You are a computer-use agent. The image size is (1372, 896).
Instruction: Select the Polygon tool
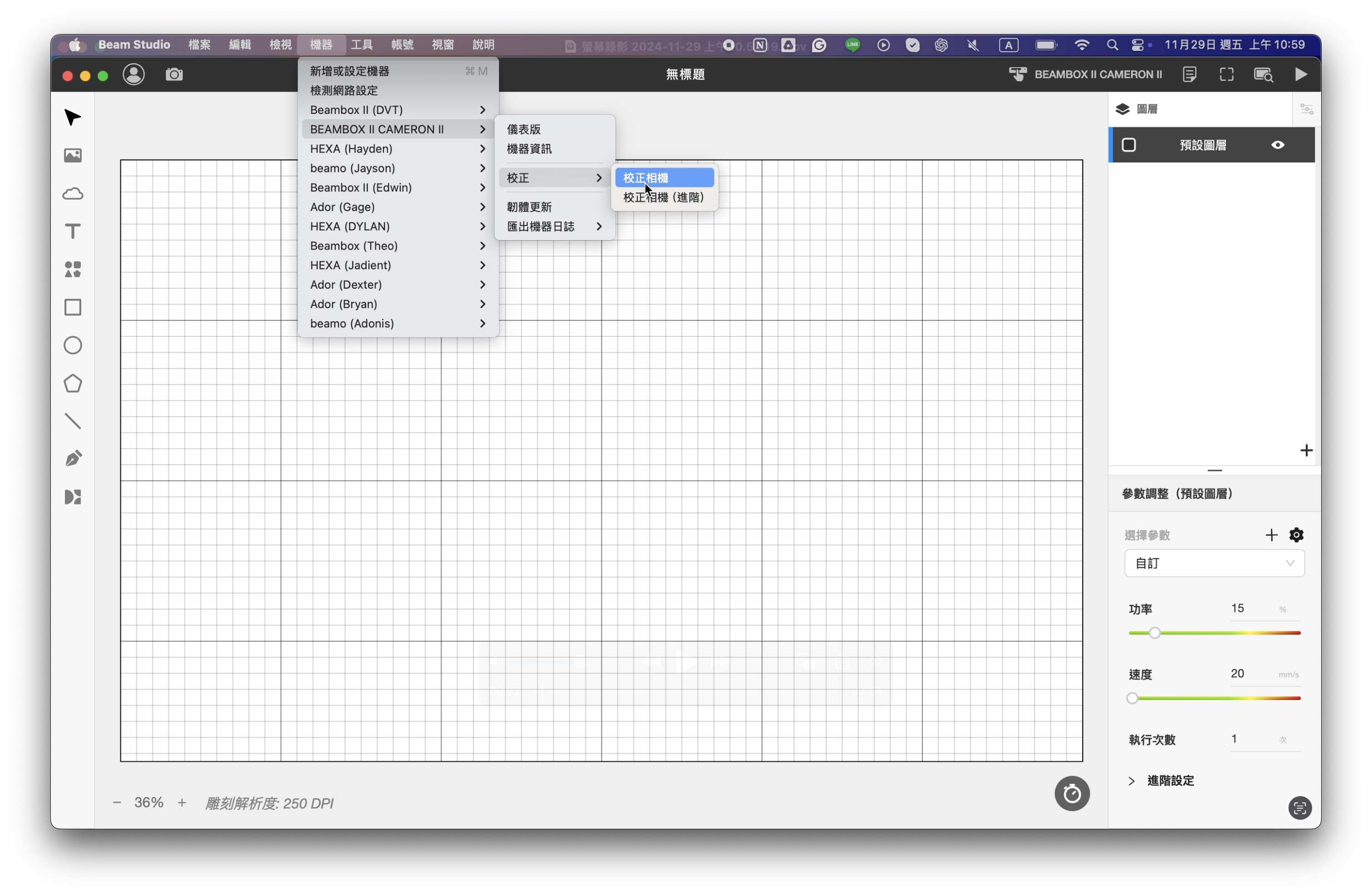(x=73, y=384)
